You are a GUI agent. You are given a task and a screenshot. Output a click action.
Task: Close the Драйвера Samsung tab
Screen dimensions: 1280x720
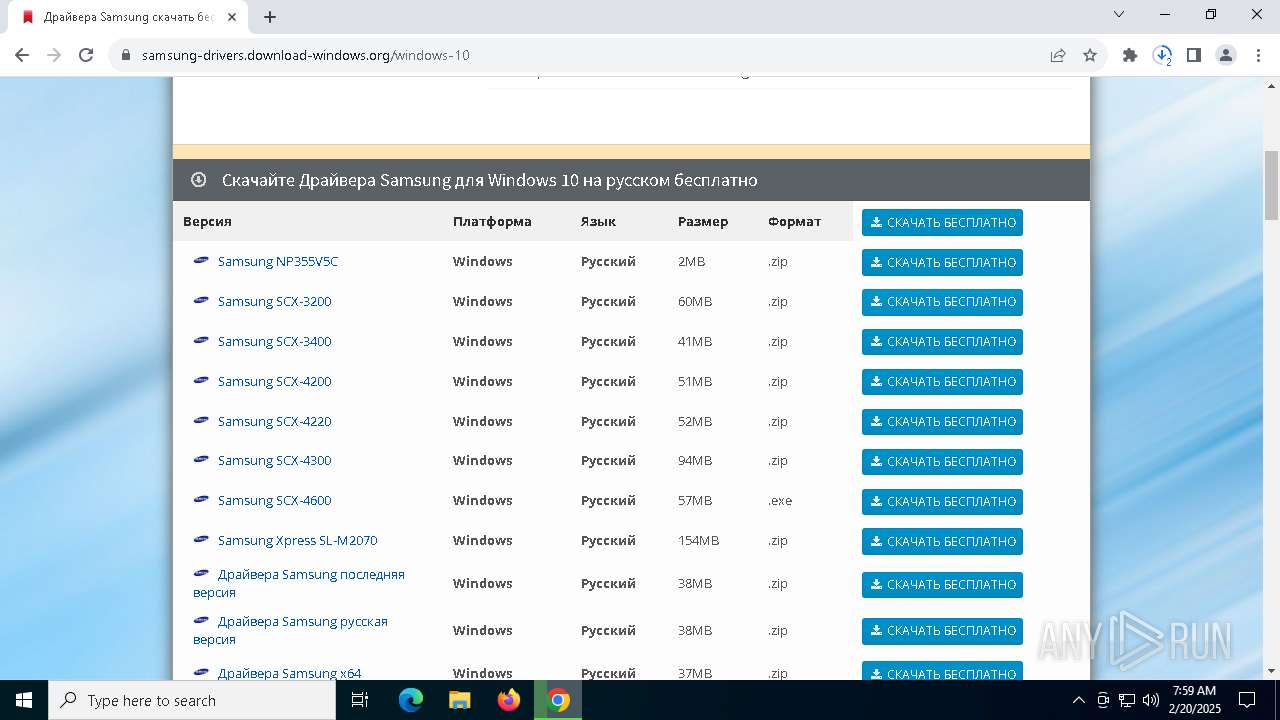pyautogui.click(x=232, y=17)
